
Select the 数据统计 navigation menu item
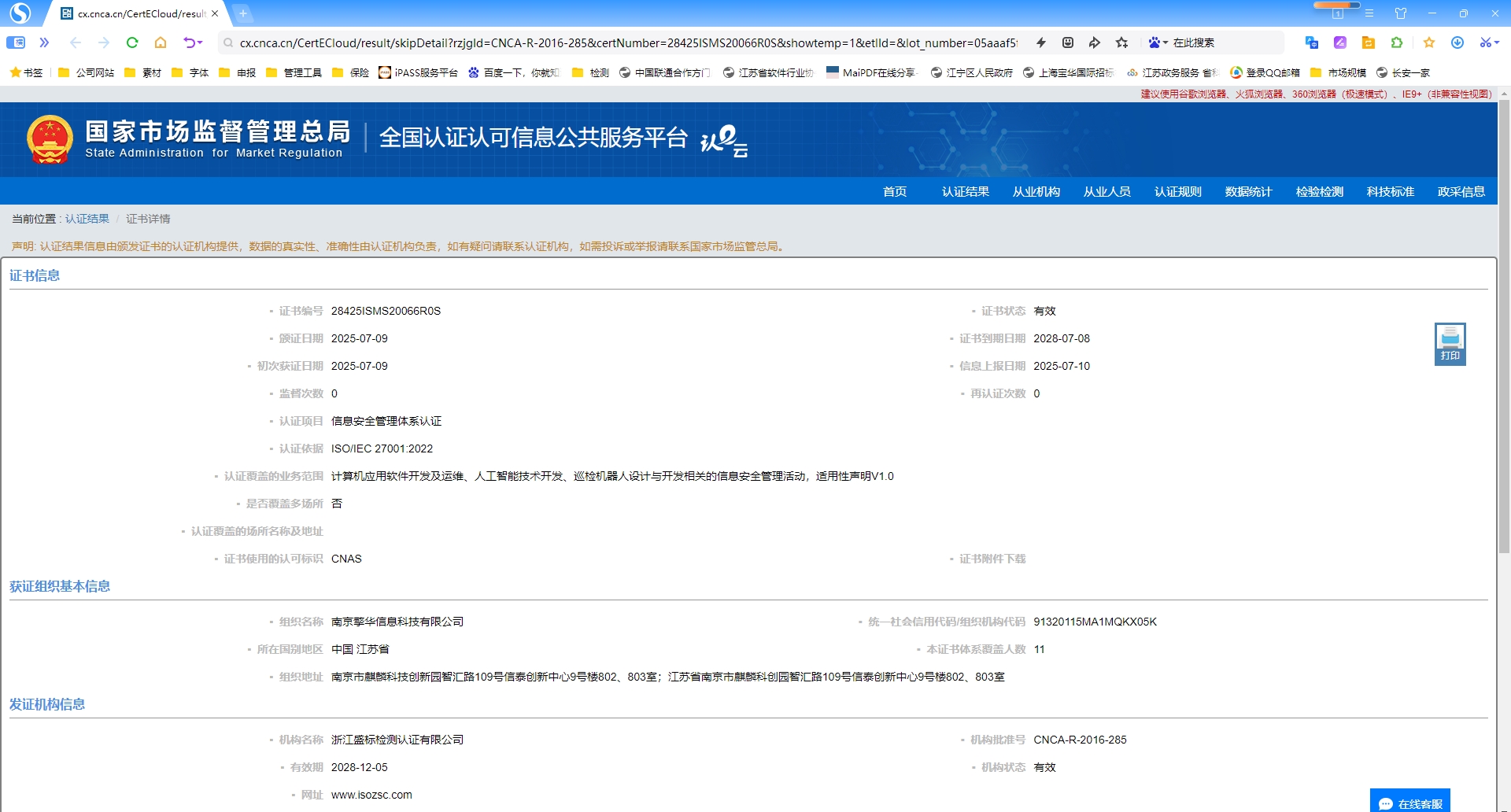(1248, 191)
